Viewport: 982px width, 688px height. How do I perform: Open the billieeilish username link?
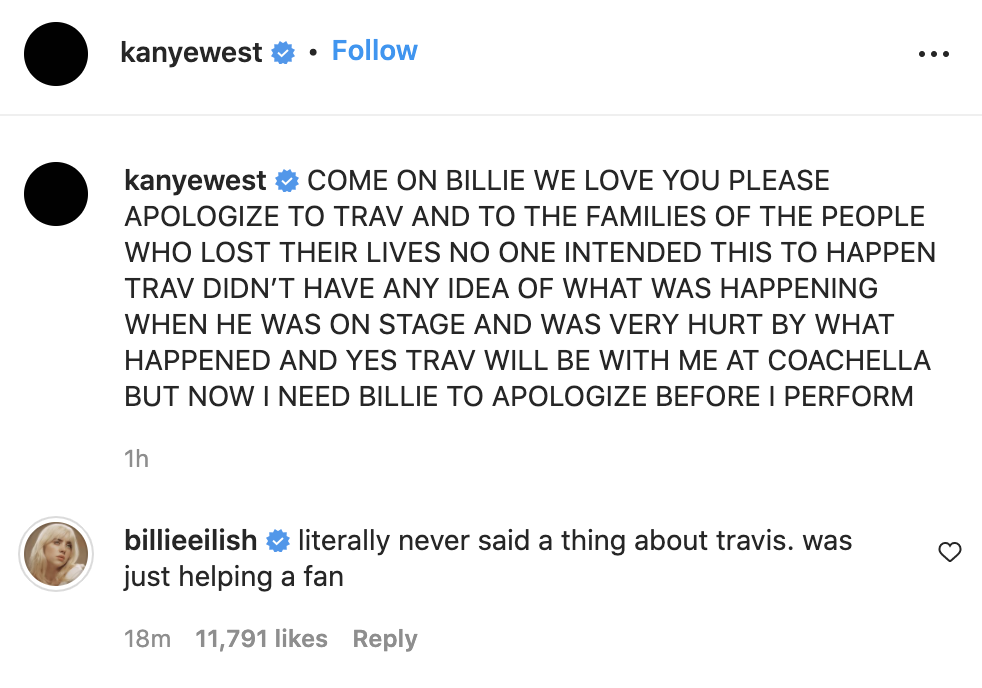[x=190, y=540]
